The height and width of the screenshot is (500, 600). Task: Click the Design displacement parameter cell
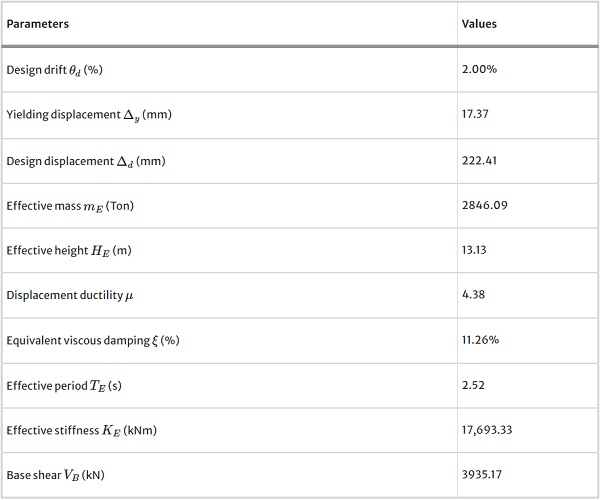(85, 160)
